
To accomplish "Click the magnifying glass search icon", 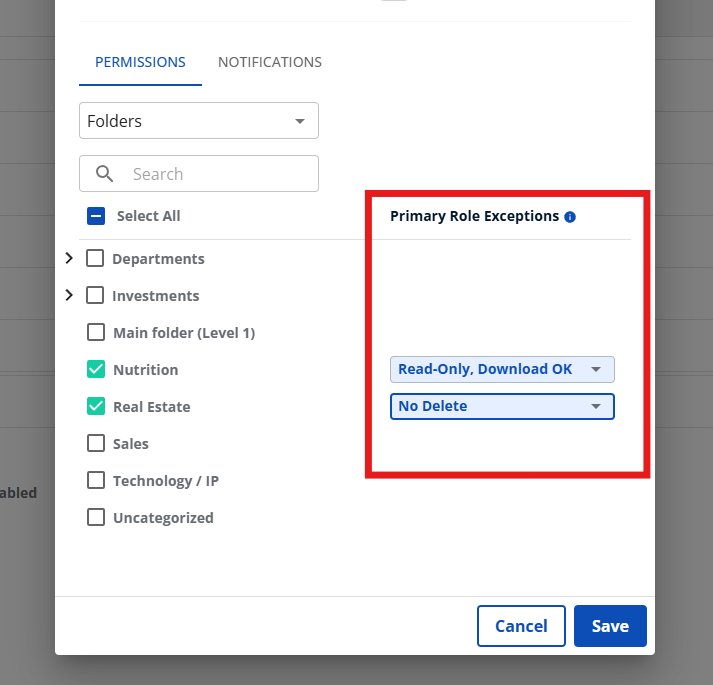I will click(x=105, y=174).
